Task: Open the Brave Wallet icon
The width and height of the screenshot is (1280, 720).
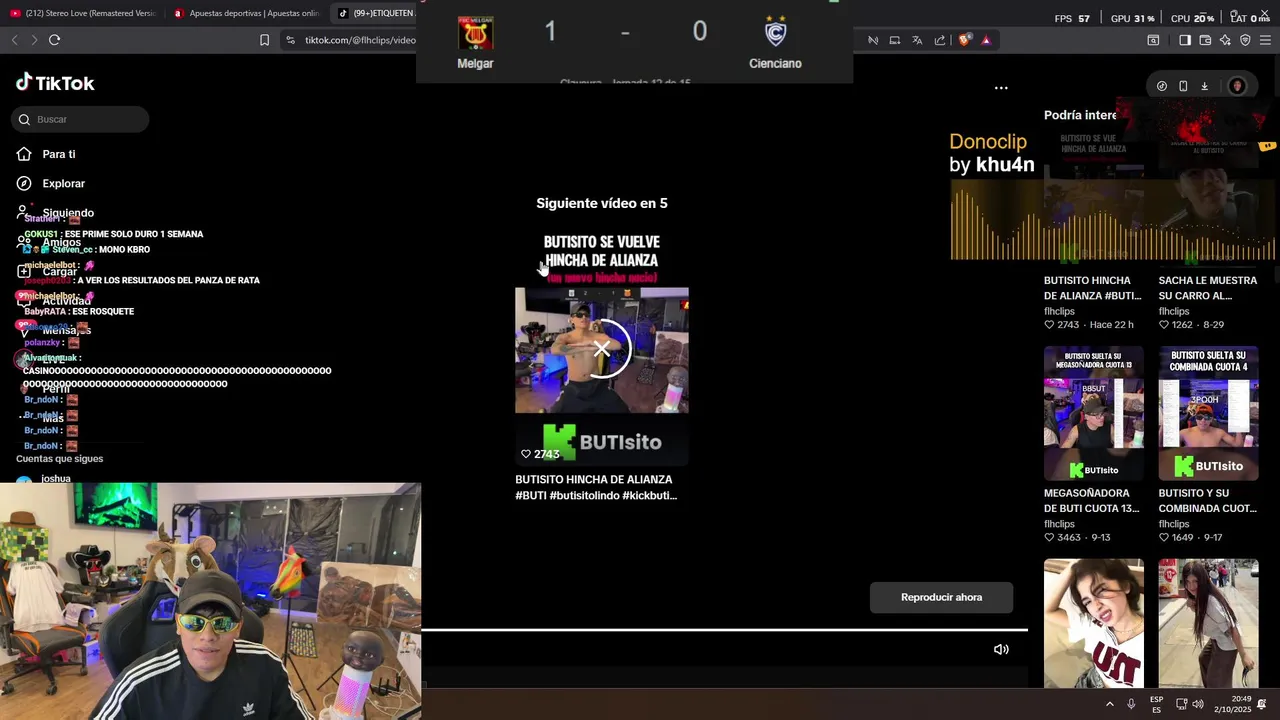Action: (x=1205, y=40)
